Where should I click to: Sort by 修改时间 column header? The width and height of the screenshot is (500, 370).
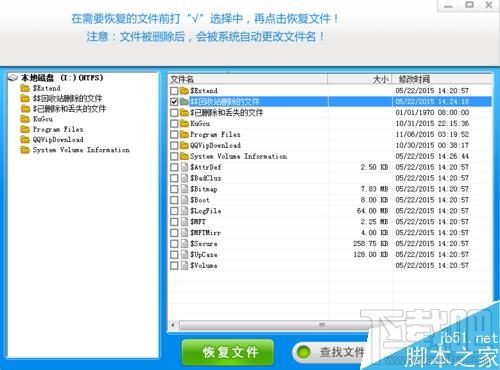(x=442, y=79)
